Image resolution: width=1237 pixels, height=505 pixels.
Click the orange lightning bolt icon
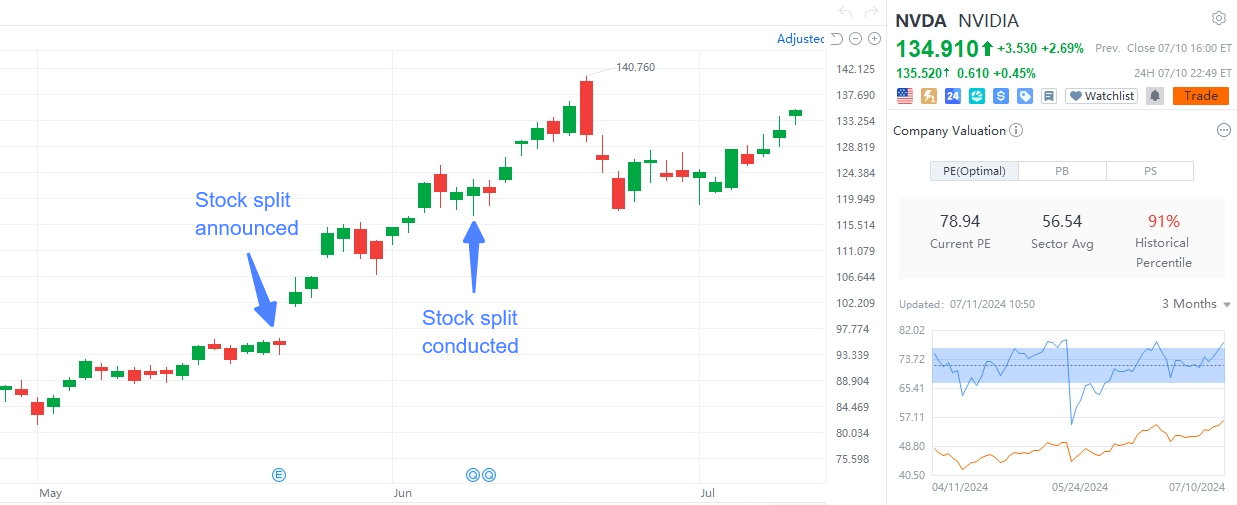click(x=929, y=96)
